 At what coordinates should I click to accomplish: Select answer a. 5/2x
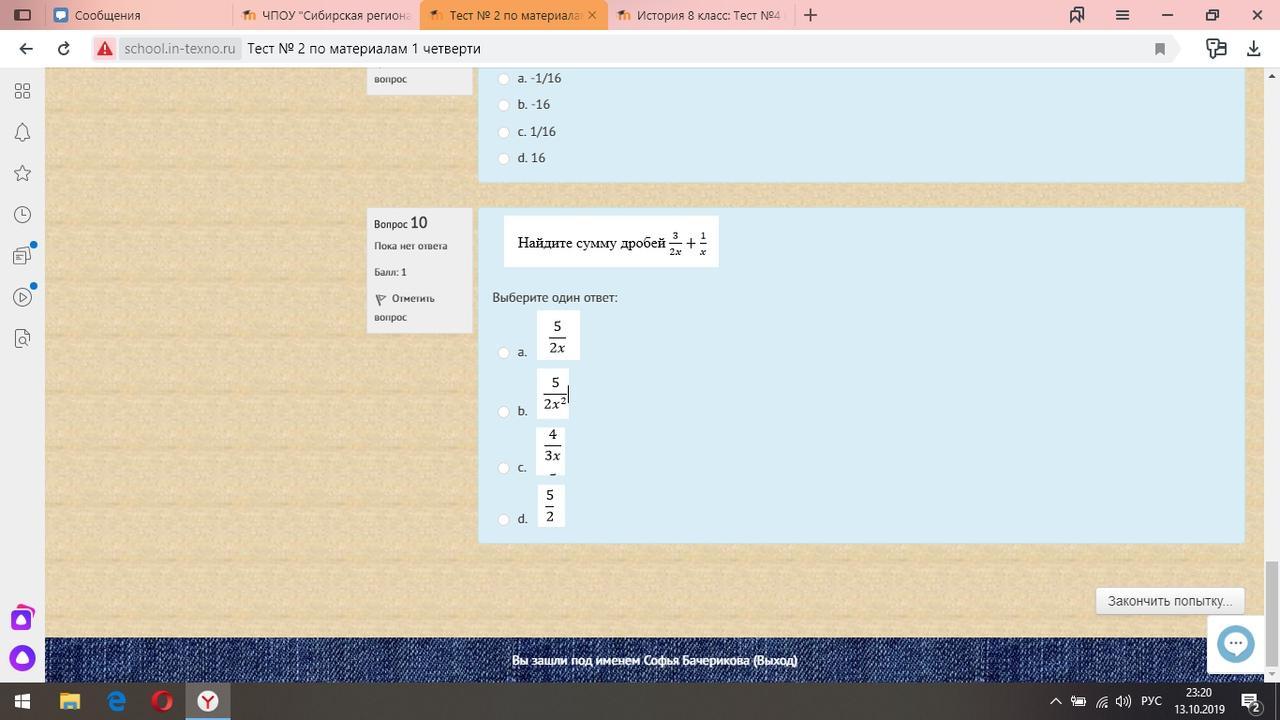504,352
